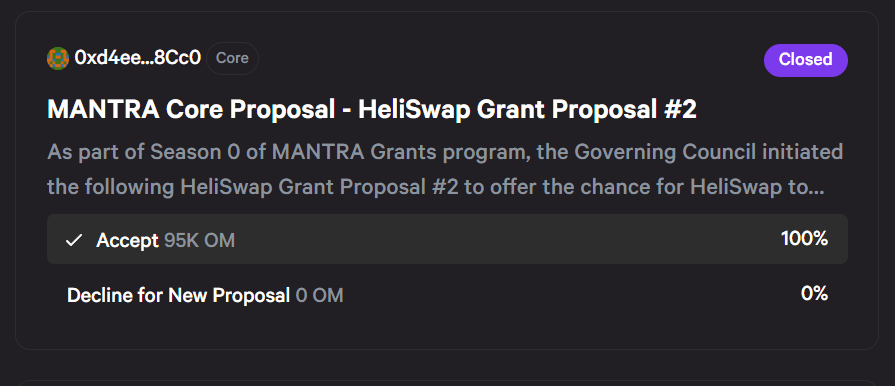Click the 0% result for Decline
Image resolution: width=895 pixels, height=386 pixels.
[814, 293]
